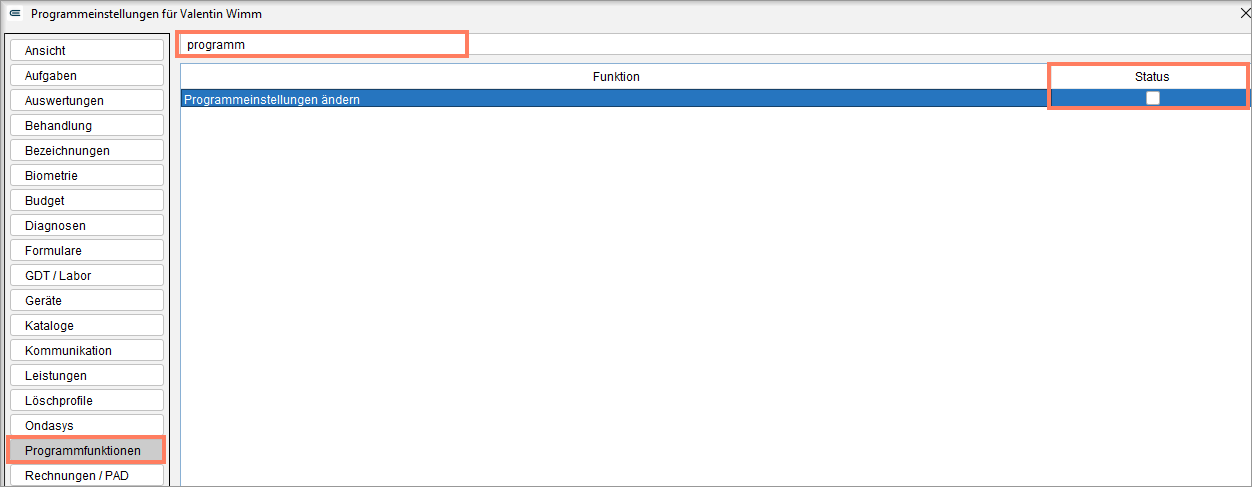Click the Status column header
Image resolution: width=1252 pixels, height=487 pixels.
tap(1150, 76)
